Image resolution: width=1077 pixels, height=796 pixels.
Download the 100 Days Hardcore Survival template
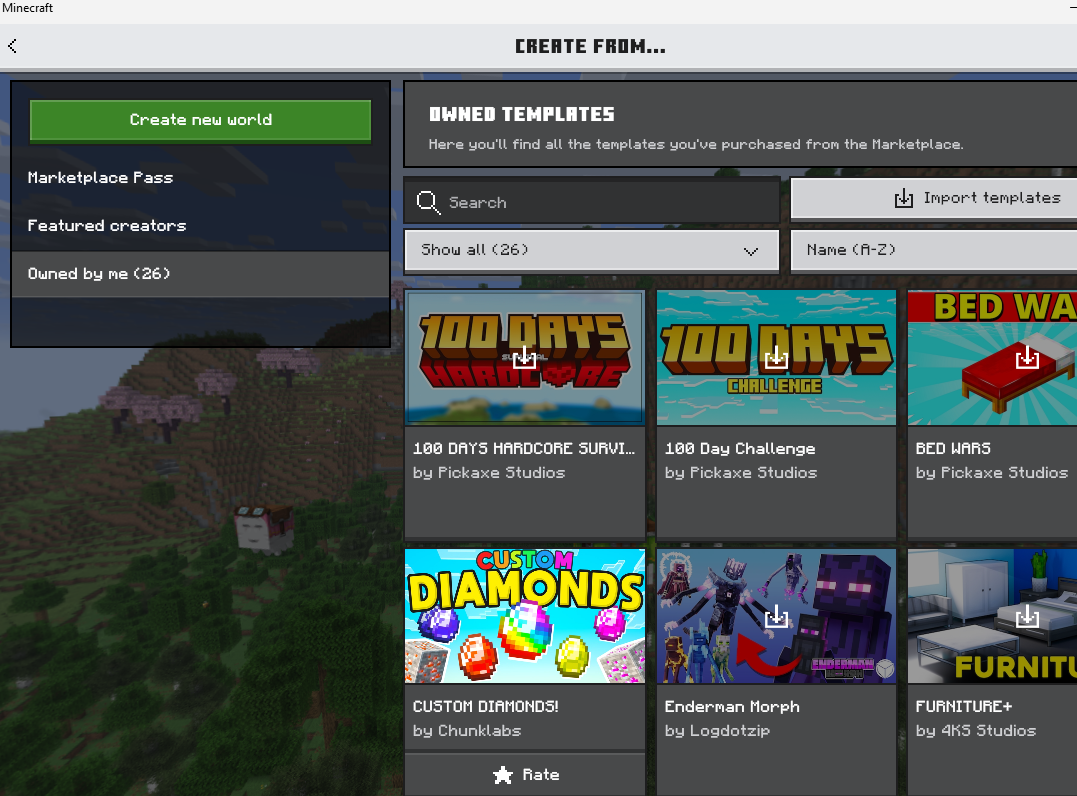pyautogui.click(x=524, y=357)
